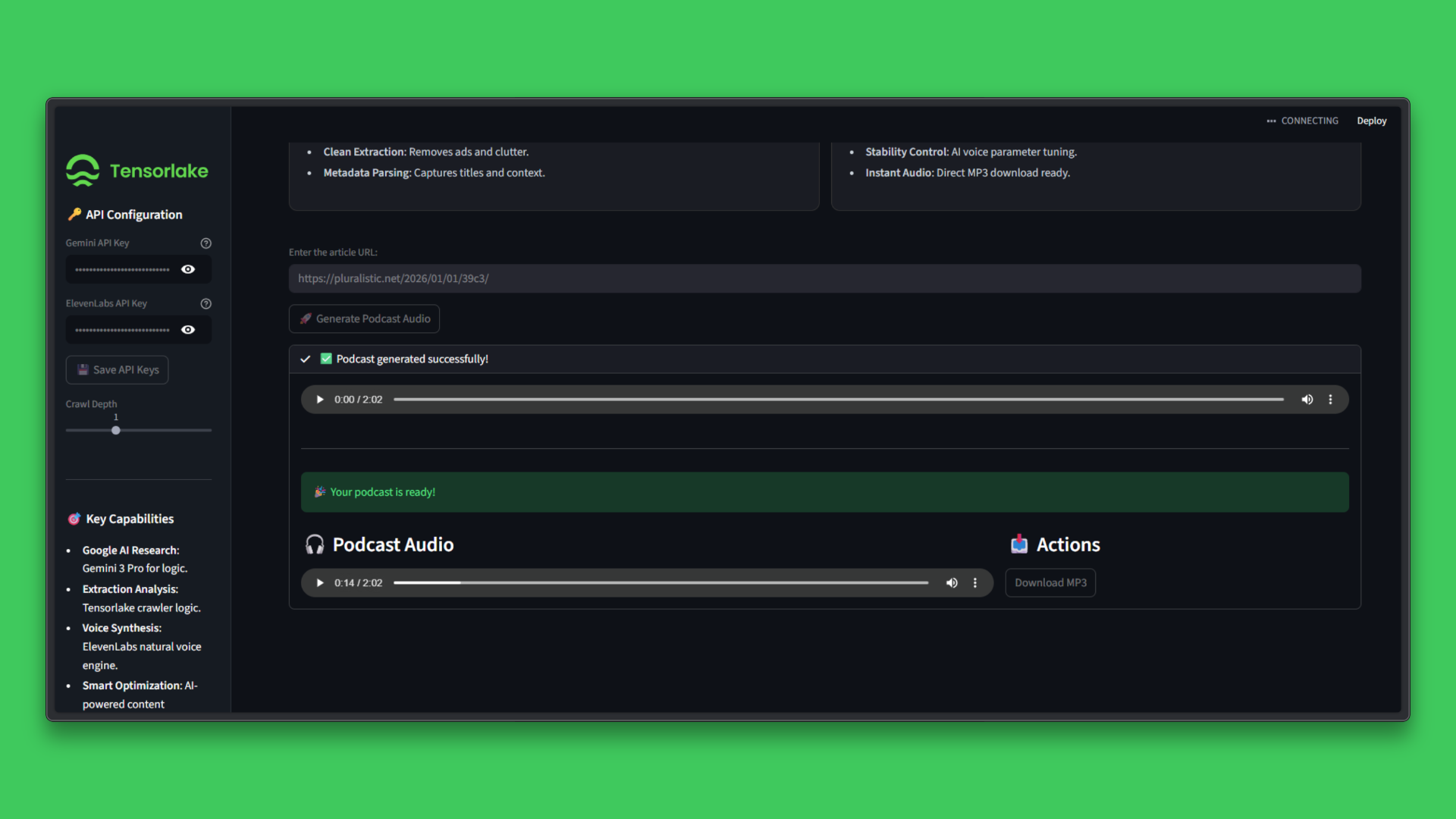Open options menu on the Podcast Audio player

coord(975,582)
